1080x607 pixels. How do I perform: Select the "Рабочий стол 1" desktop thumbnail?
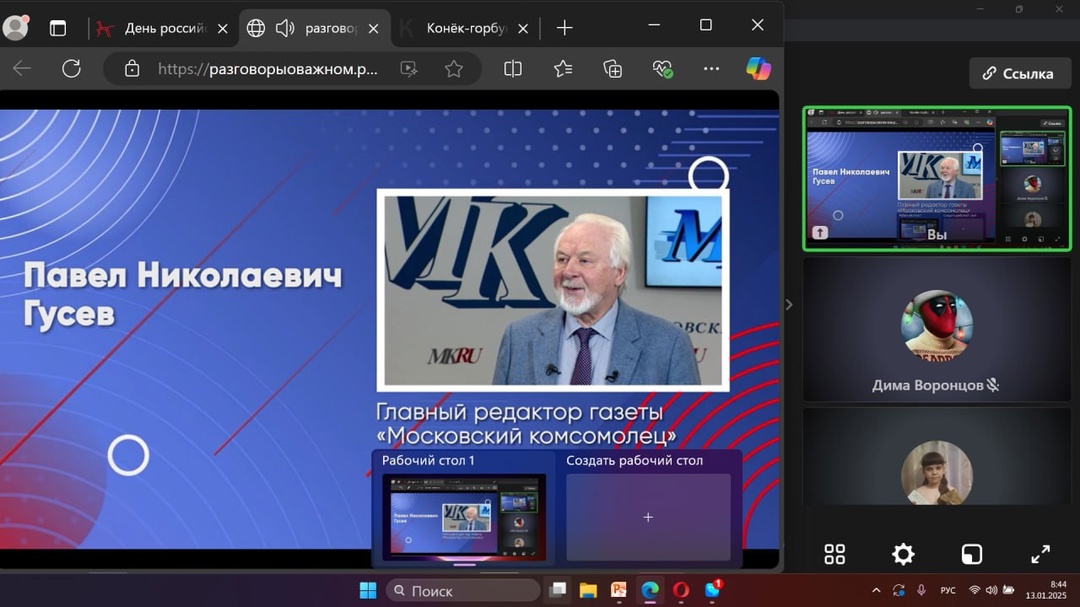point(465,517)
